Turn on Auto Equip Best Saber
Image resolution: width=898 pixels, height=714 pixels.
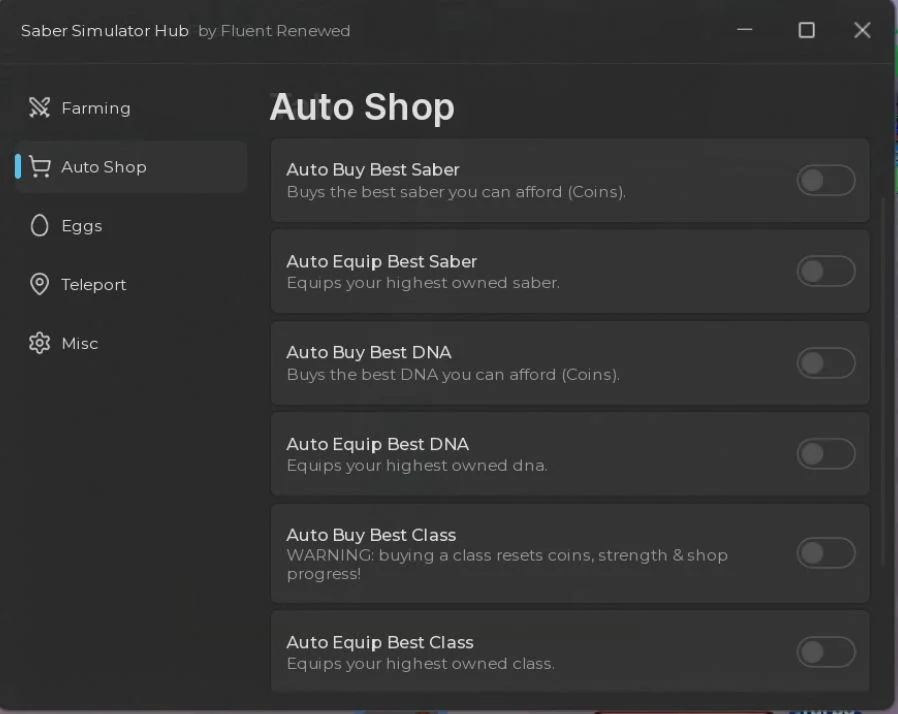(826, 271)
